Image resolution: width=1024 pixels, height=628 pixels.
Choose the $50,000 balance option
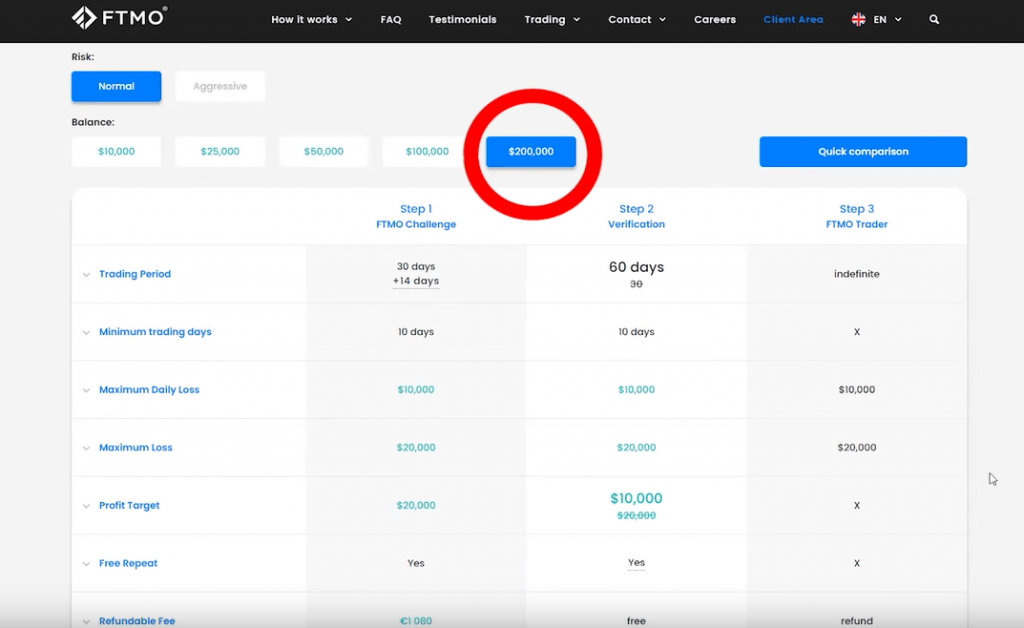323,152
